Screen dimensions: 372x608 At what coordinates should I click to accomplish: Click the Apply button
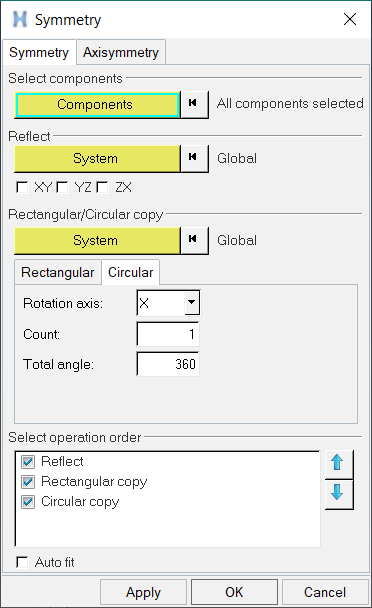pyautogui.click(x=143, y=592)
